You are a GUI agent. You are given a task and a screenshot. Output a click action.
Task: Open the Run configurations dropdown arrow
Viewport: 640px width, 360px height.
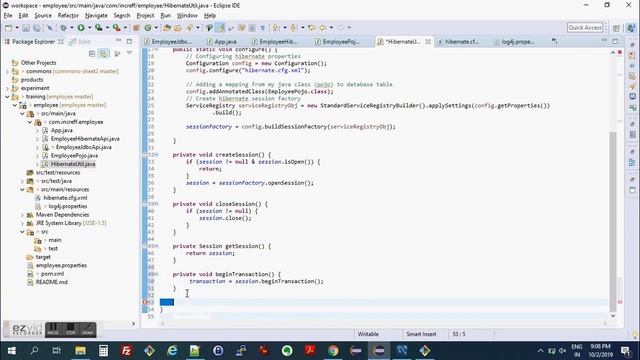tap(89, 28)
